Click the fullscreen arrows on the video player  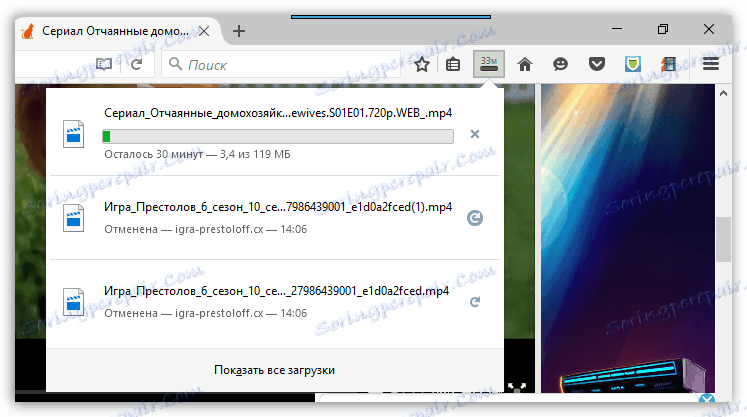(x=517, y=387)
